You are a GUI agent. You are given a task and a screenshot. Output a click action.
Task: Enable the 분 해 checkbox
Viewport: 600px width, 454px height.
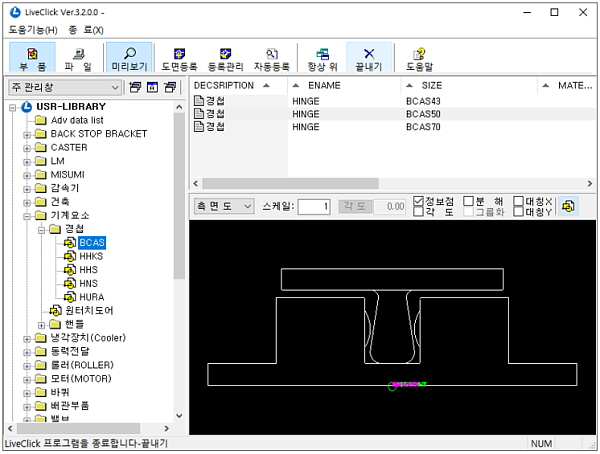pyautogui.click(x=468, y=201)
